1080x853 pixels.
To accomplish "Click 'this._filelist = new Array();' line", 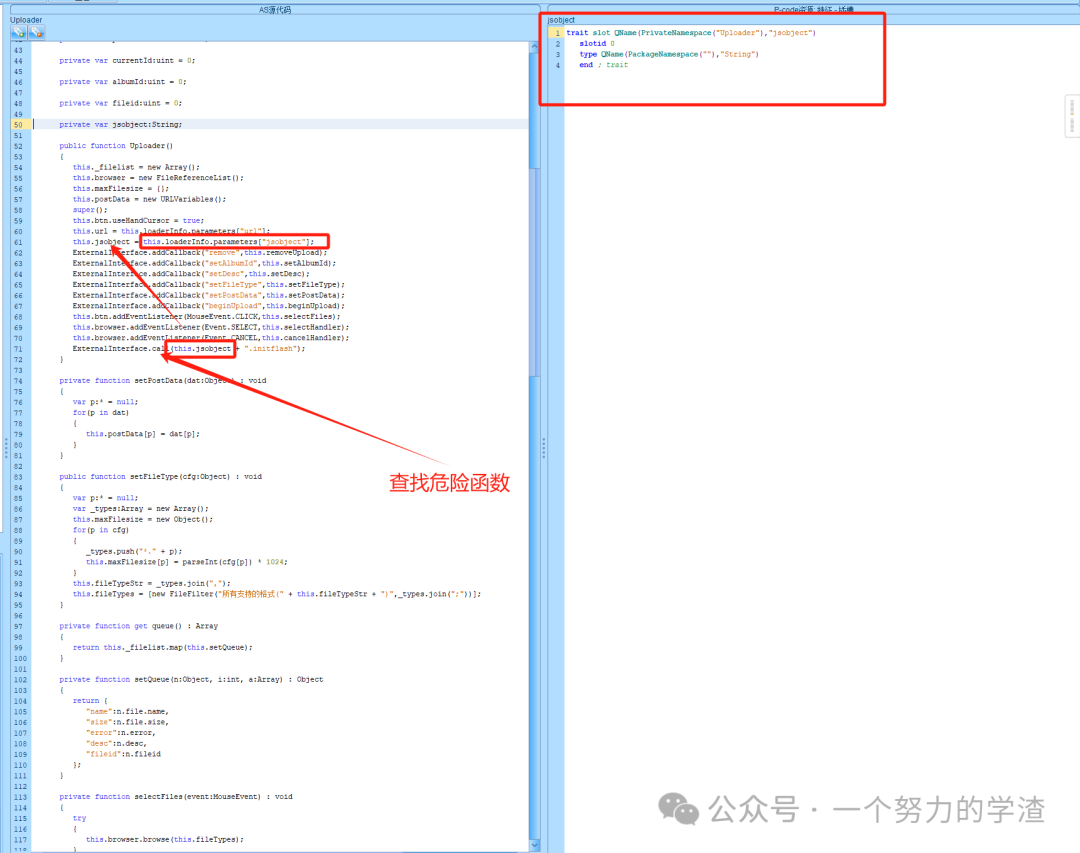I will click(x=136, y=167).
